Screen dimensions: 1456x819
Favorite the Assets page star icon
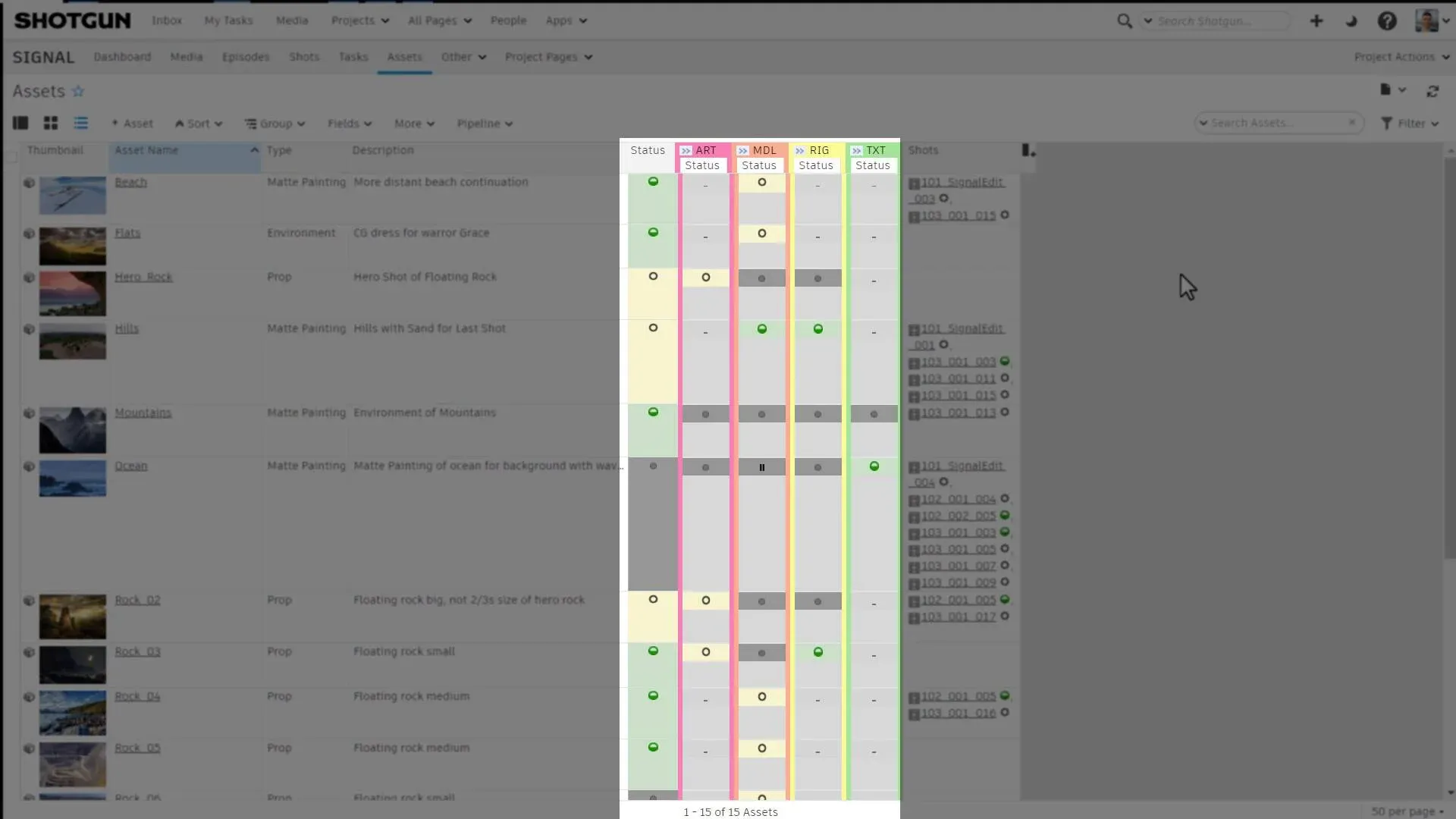coord(78,92)
